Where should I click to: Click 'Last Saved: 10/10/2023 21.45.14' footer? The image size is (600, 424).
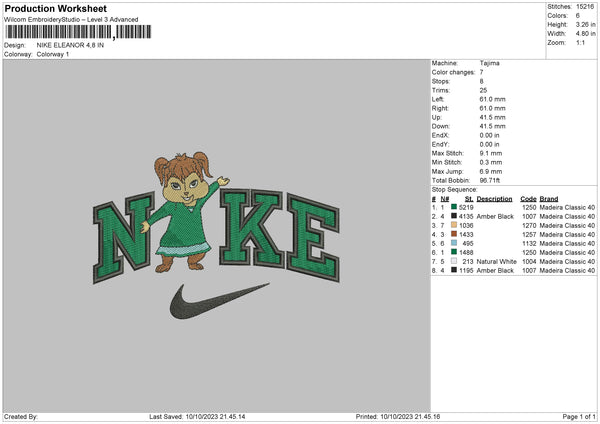click(197, 417)
